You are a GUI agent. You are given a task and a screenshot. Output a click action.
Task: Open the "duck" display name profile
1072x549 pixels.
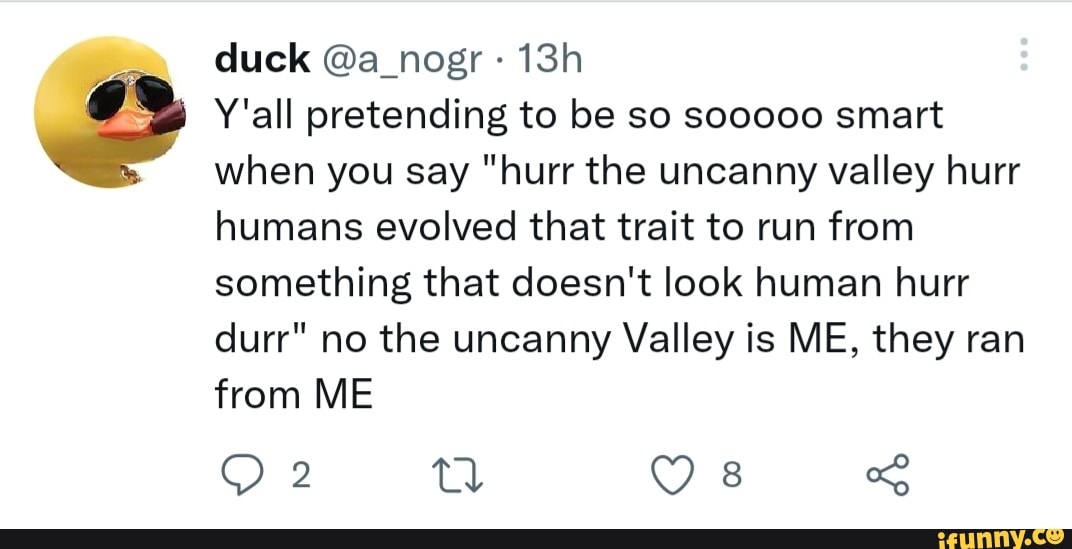point(263,61)
